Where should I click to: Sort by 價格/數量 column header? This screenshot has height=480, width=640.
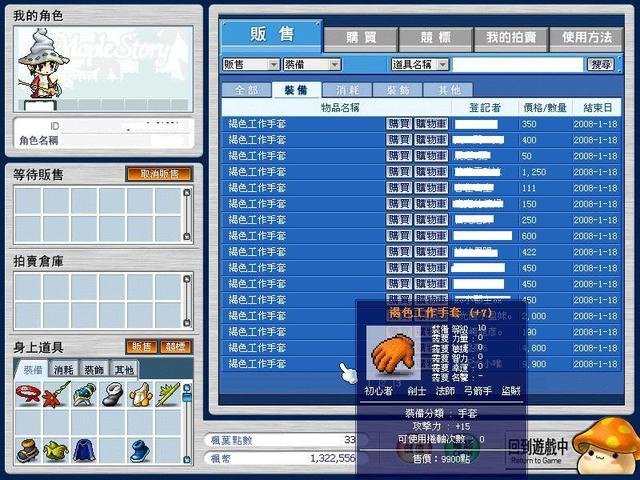tap(545, 108)
